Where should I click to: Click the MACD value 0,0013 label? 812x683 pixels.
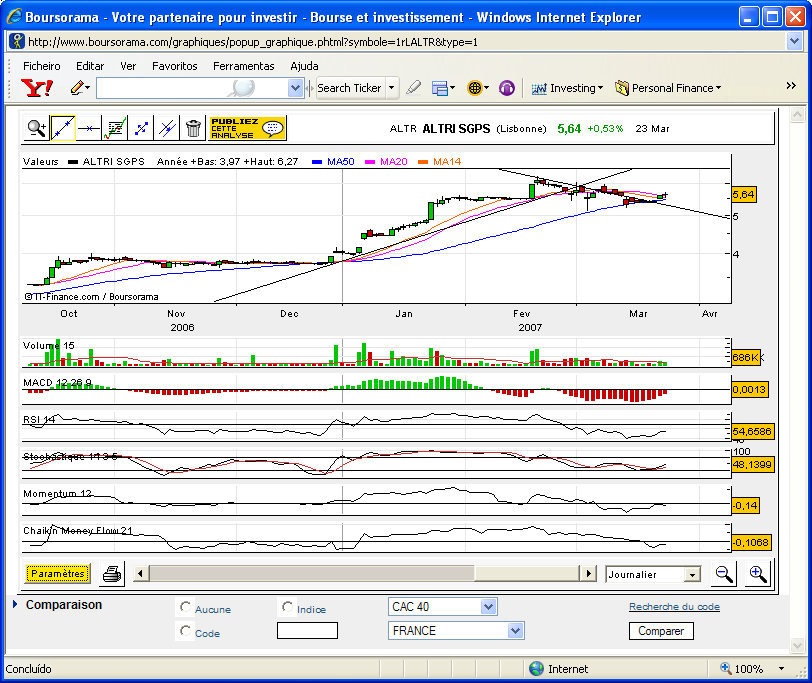click(x=749, y=389)
